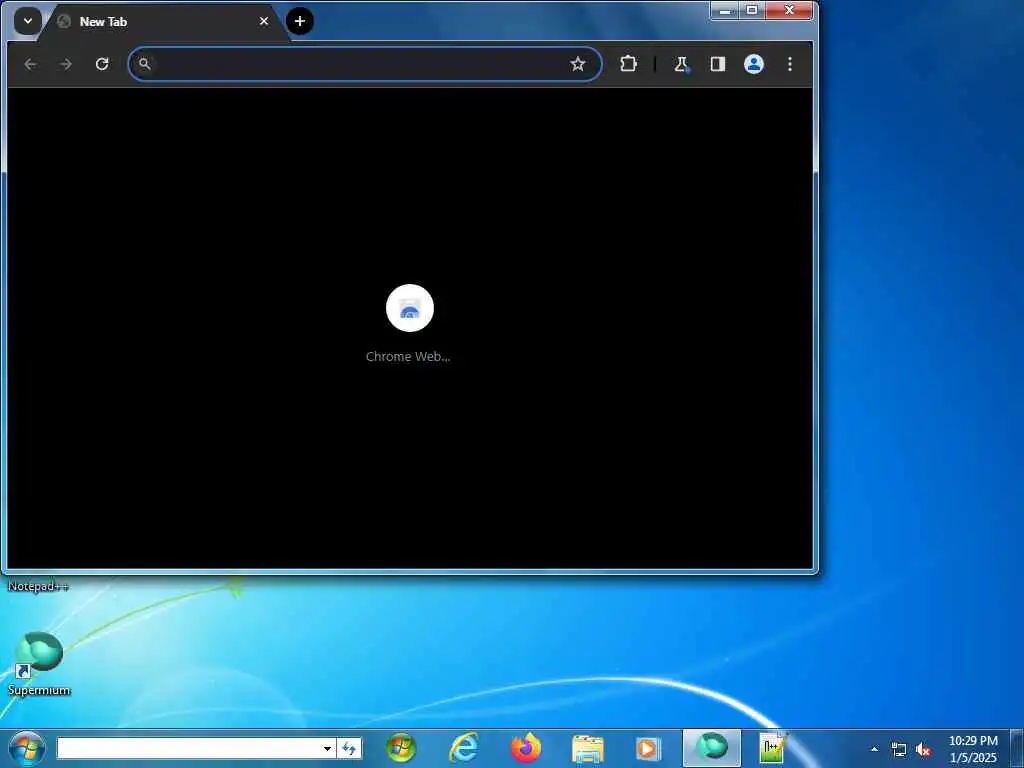Close the New Tab tab
Screen dimensions: 1024x768
[264, 22]
